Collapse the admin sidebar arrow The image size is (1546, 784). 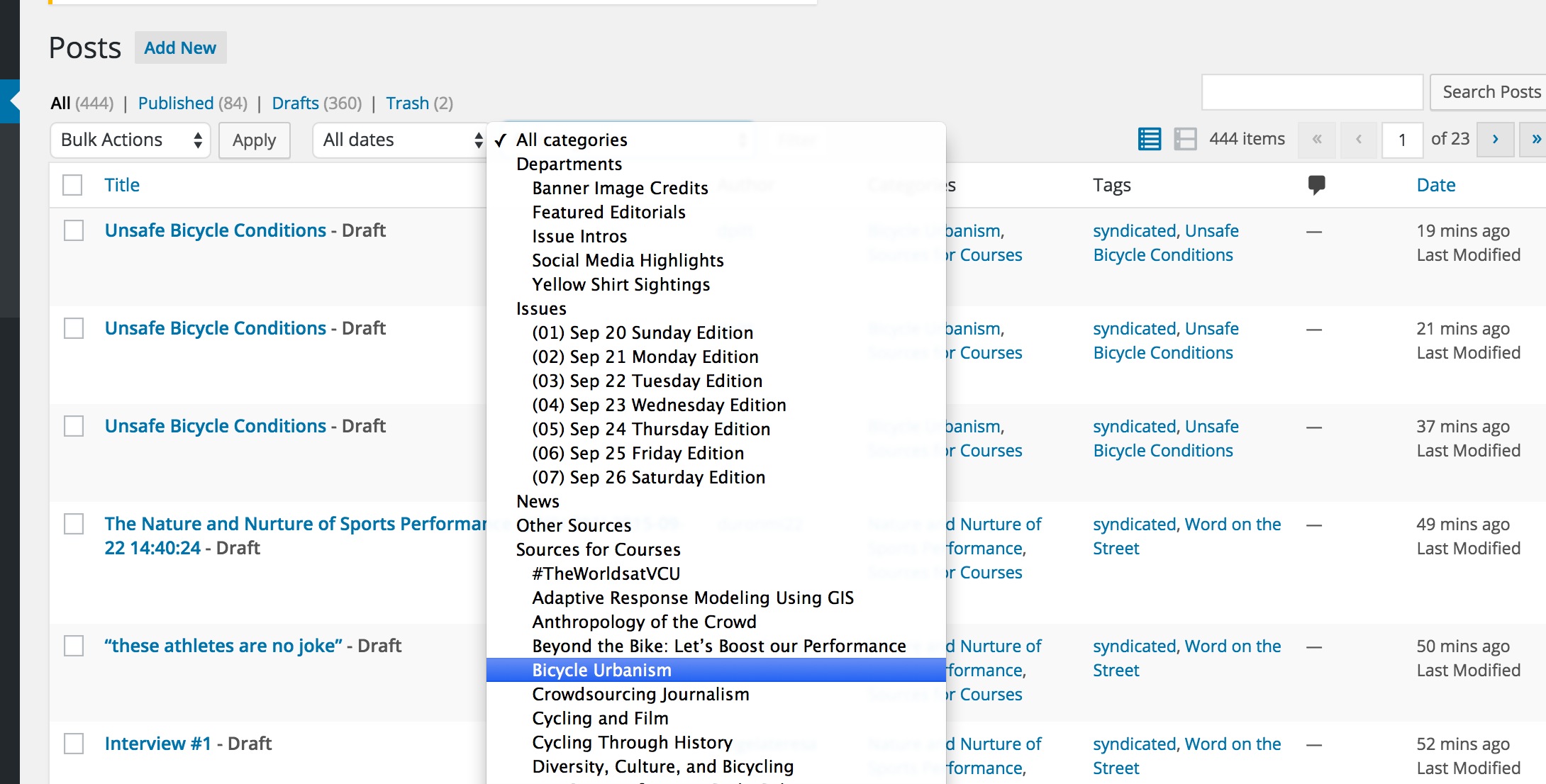pyautogui.click(x=10, y=101)
